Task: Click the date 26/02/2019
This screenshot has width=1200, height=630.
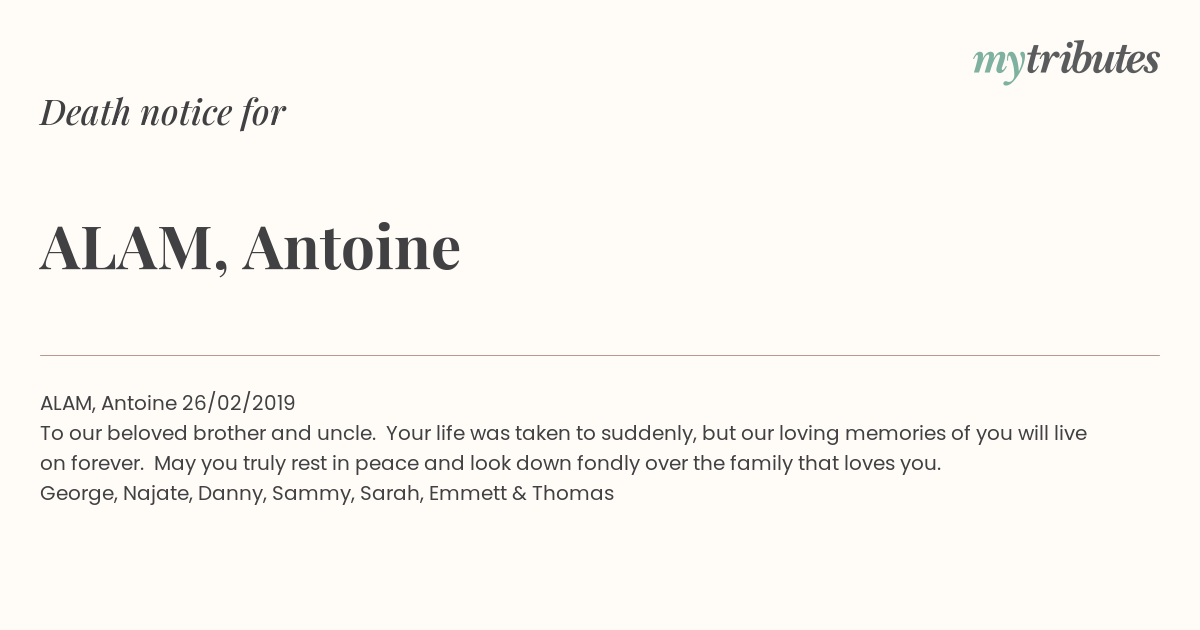Action: coord(238,403)
